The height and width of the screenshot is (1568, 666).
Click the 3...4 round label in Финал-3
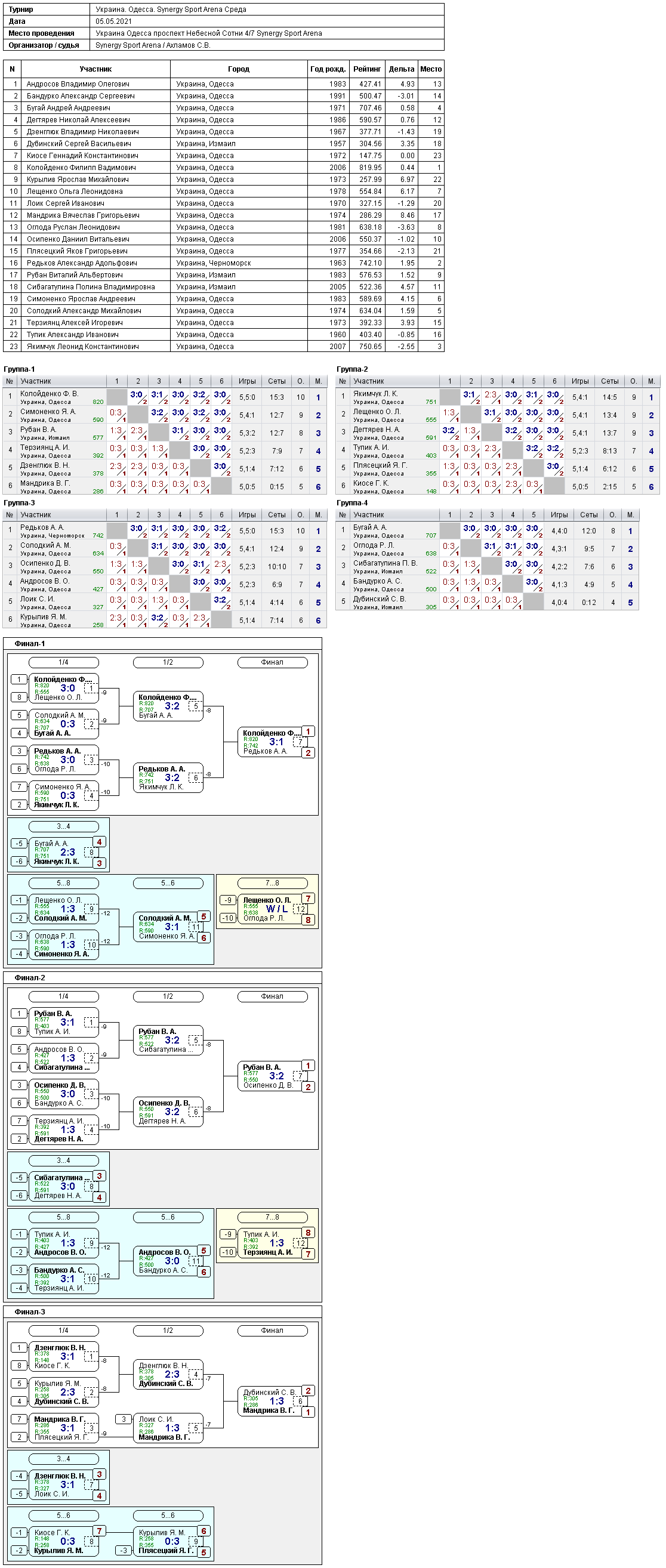pyautogui.click(x=63, y=1459)
